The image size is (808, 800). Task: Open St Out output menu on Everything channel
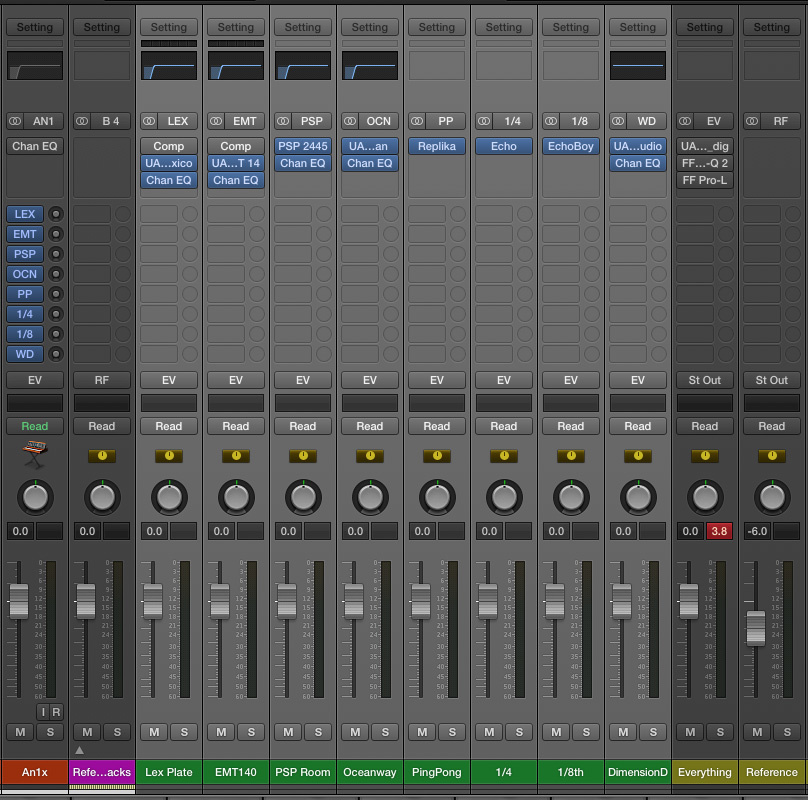705,380
